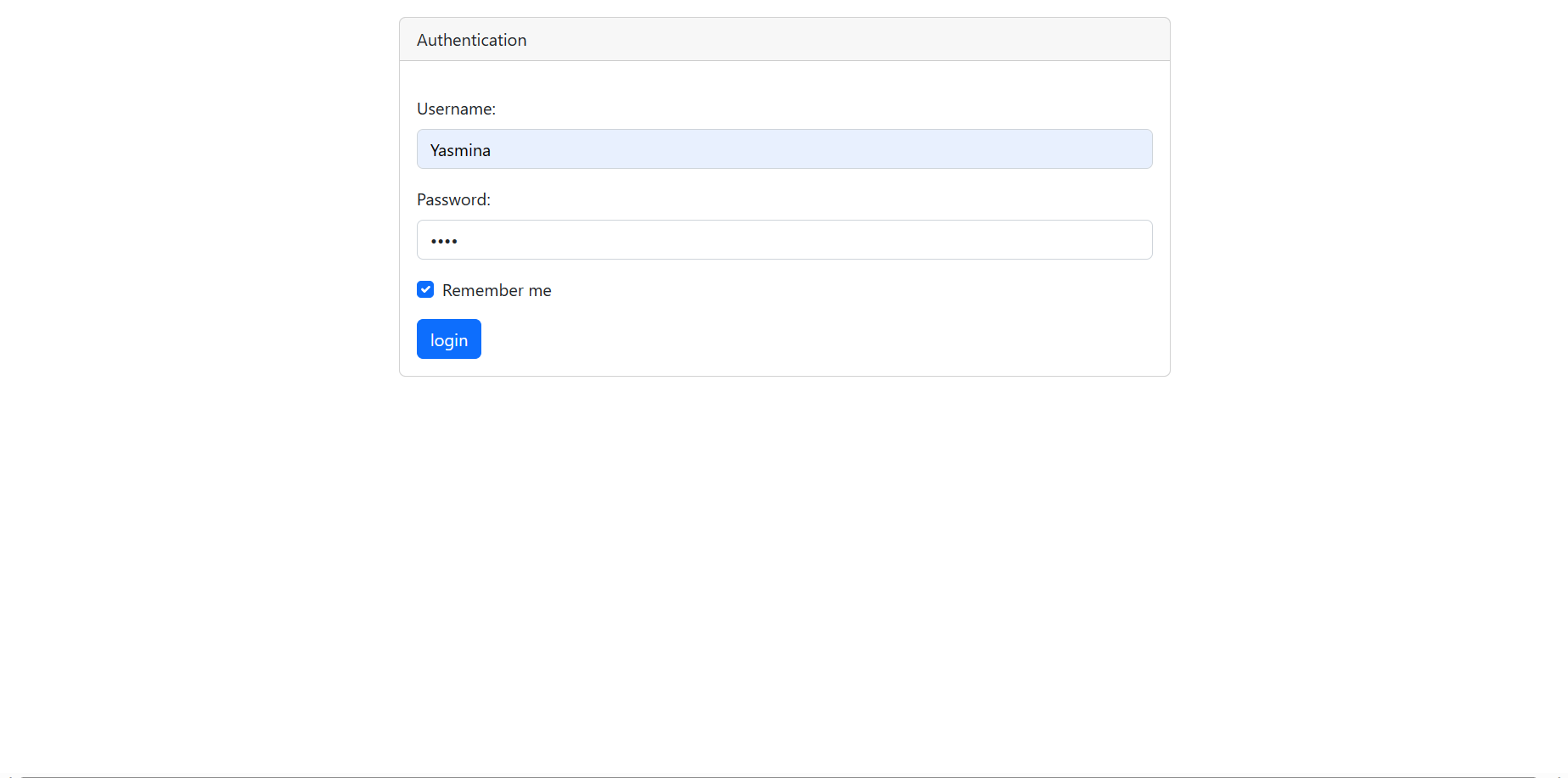Click the Remember me label text
This screenshot has height=778, width=1568.
(497, 290)
